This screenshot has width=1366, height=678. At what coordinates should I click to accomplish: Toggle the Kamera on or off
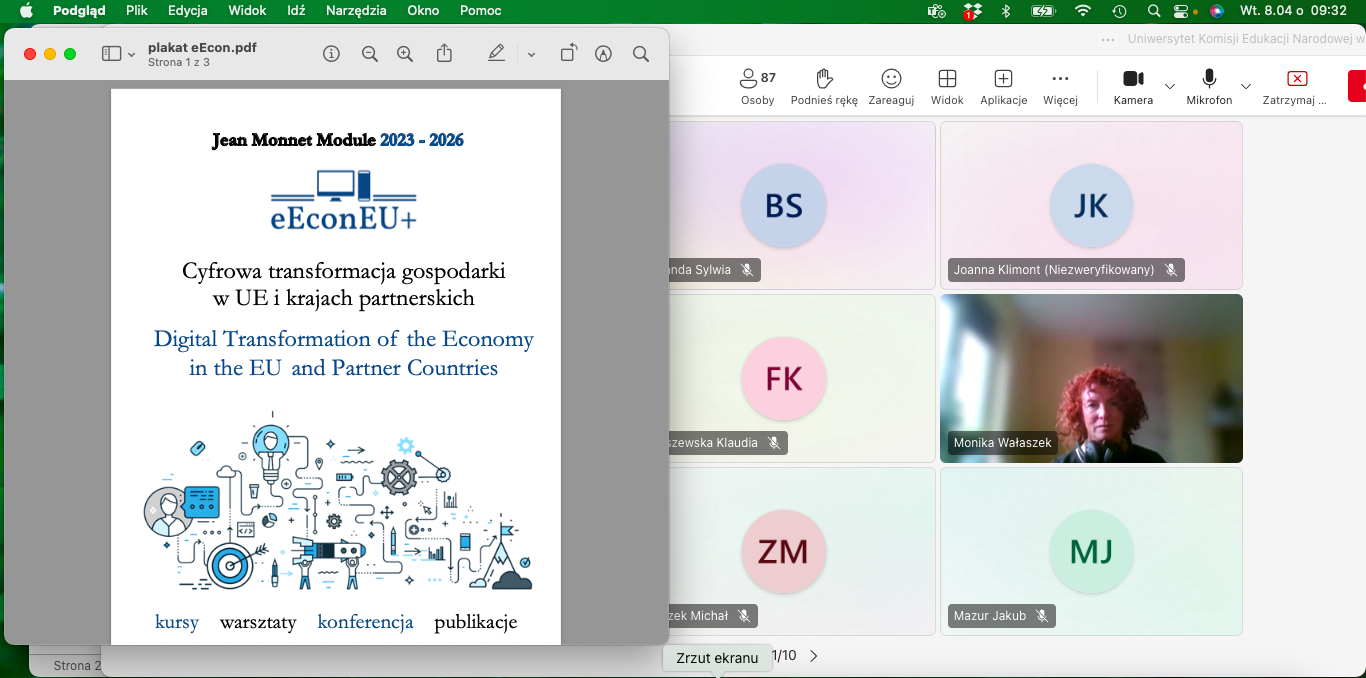click(x=1133, y=86)
